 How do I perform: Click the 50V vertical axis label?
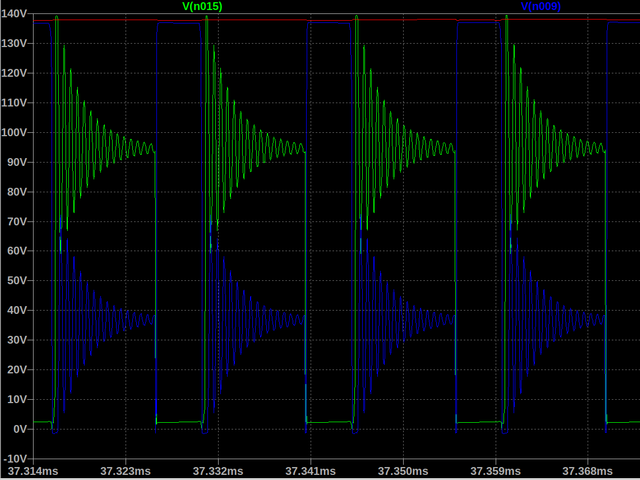tap(17, 280)
